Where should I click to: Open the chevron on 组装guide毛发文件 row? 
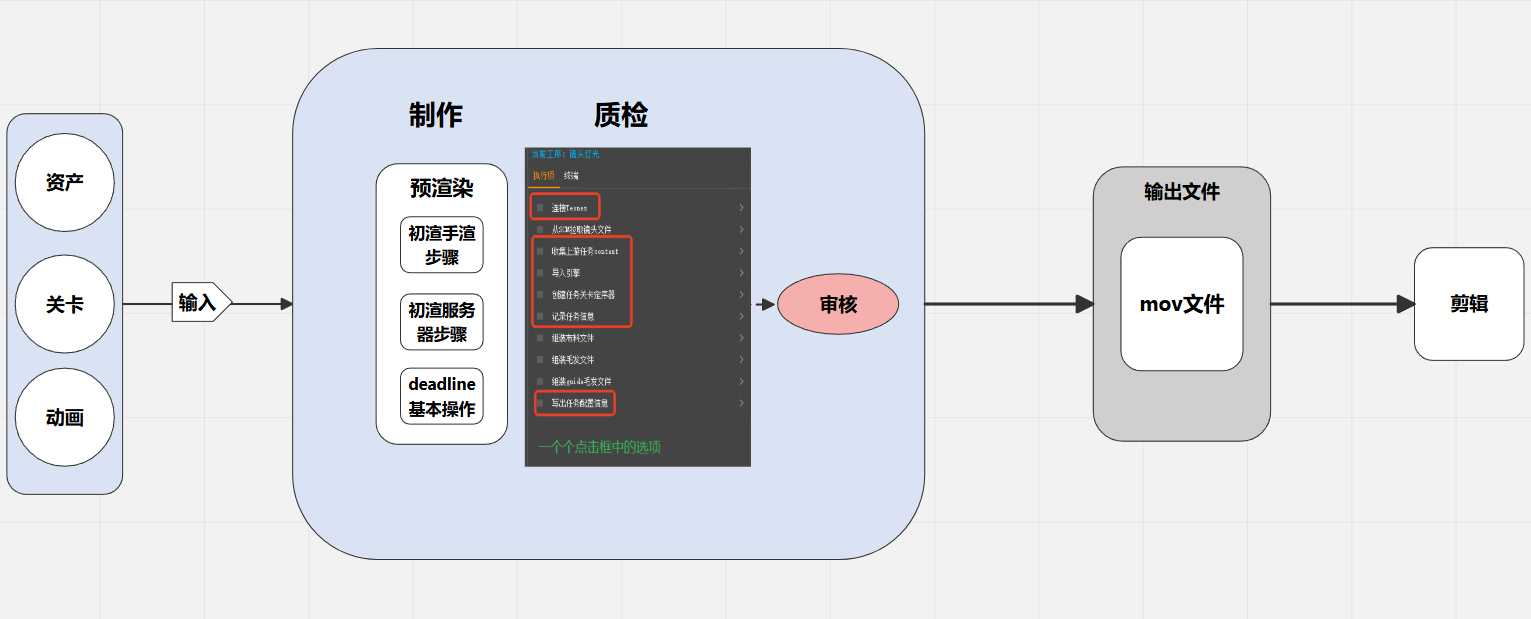tap(742, 381)
